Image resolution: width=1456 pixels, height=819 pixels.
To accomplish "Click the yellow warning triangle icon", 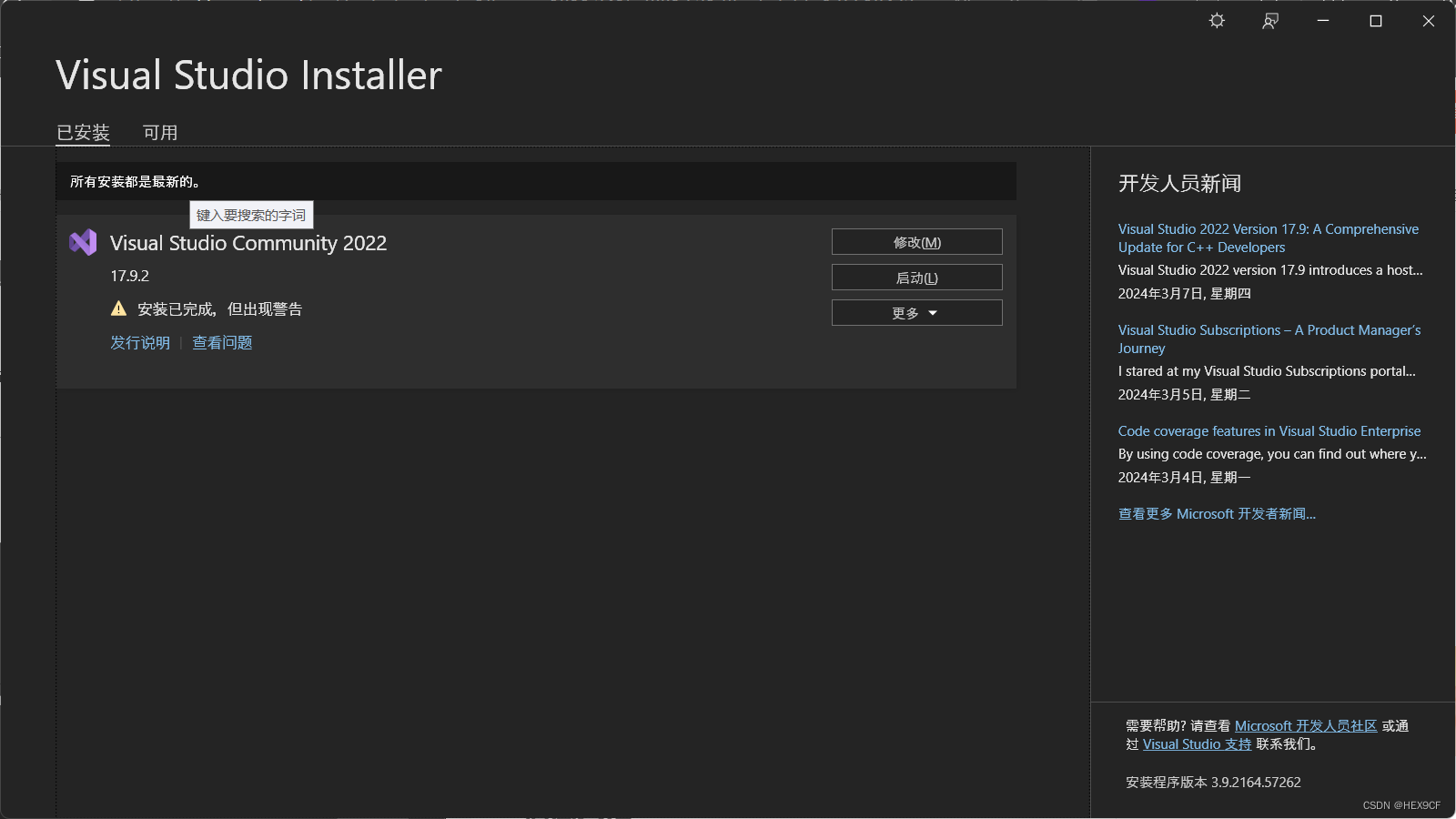I will coord(119,308).
